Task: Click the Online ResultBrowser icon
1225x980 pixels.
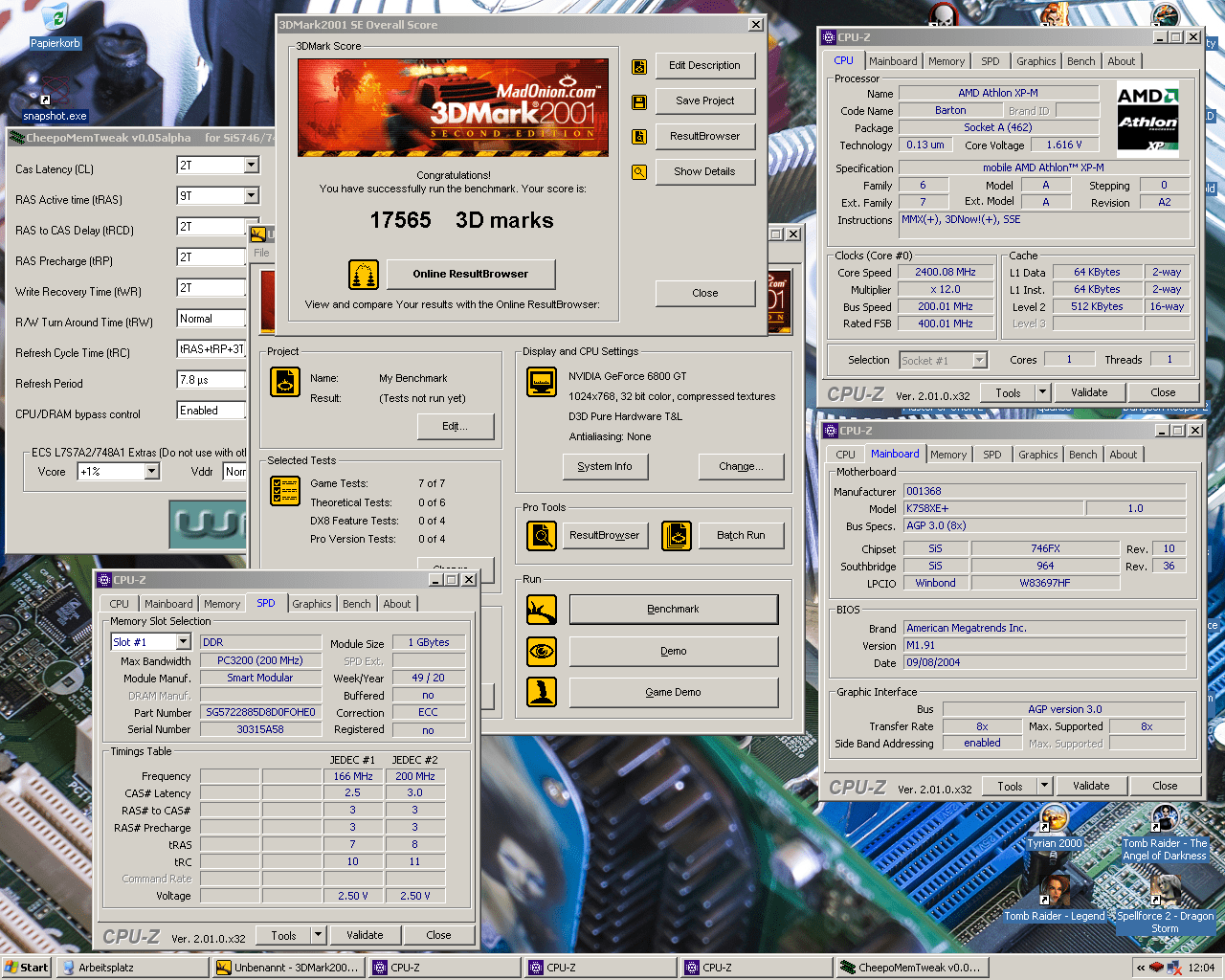Action: coord(364,275)
